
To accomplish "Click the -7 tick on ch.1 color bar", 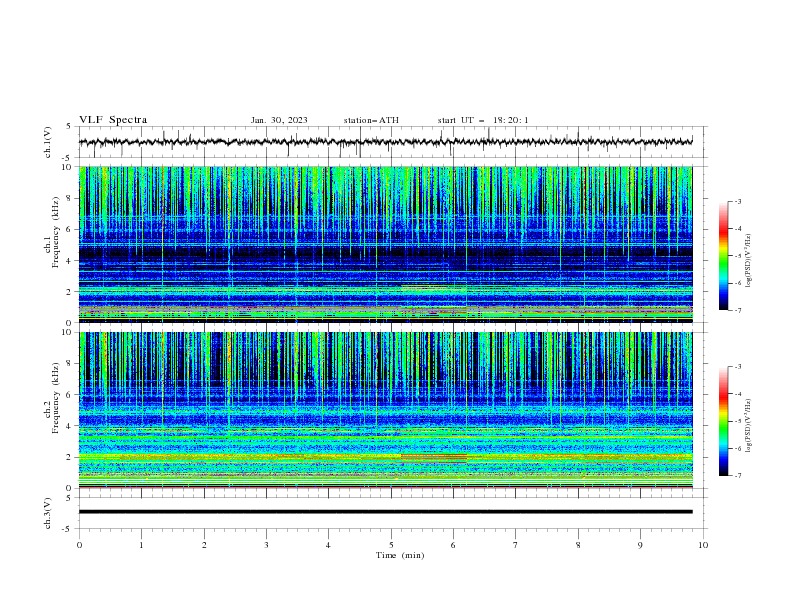I will click(x=737, y=310).
